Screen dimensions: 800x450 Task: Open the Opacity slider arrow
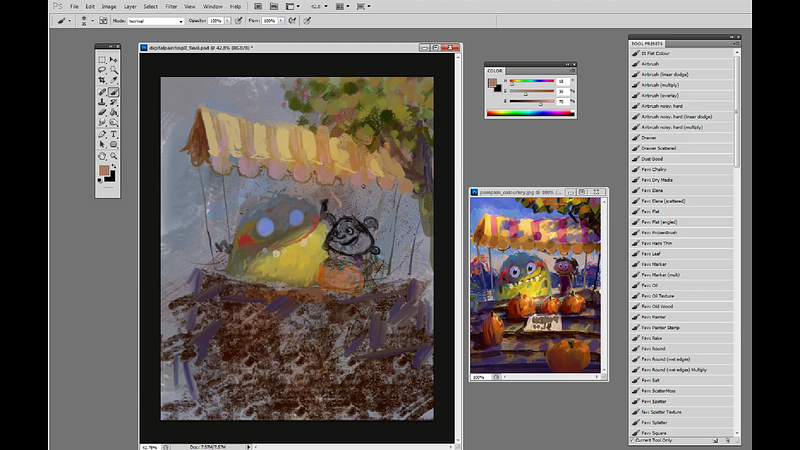[x=227, y=21]
